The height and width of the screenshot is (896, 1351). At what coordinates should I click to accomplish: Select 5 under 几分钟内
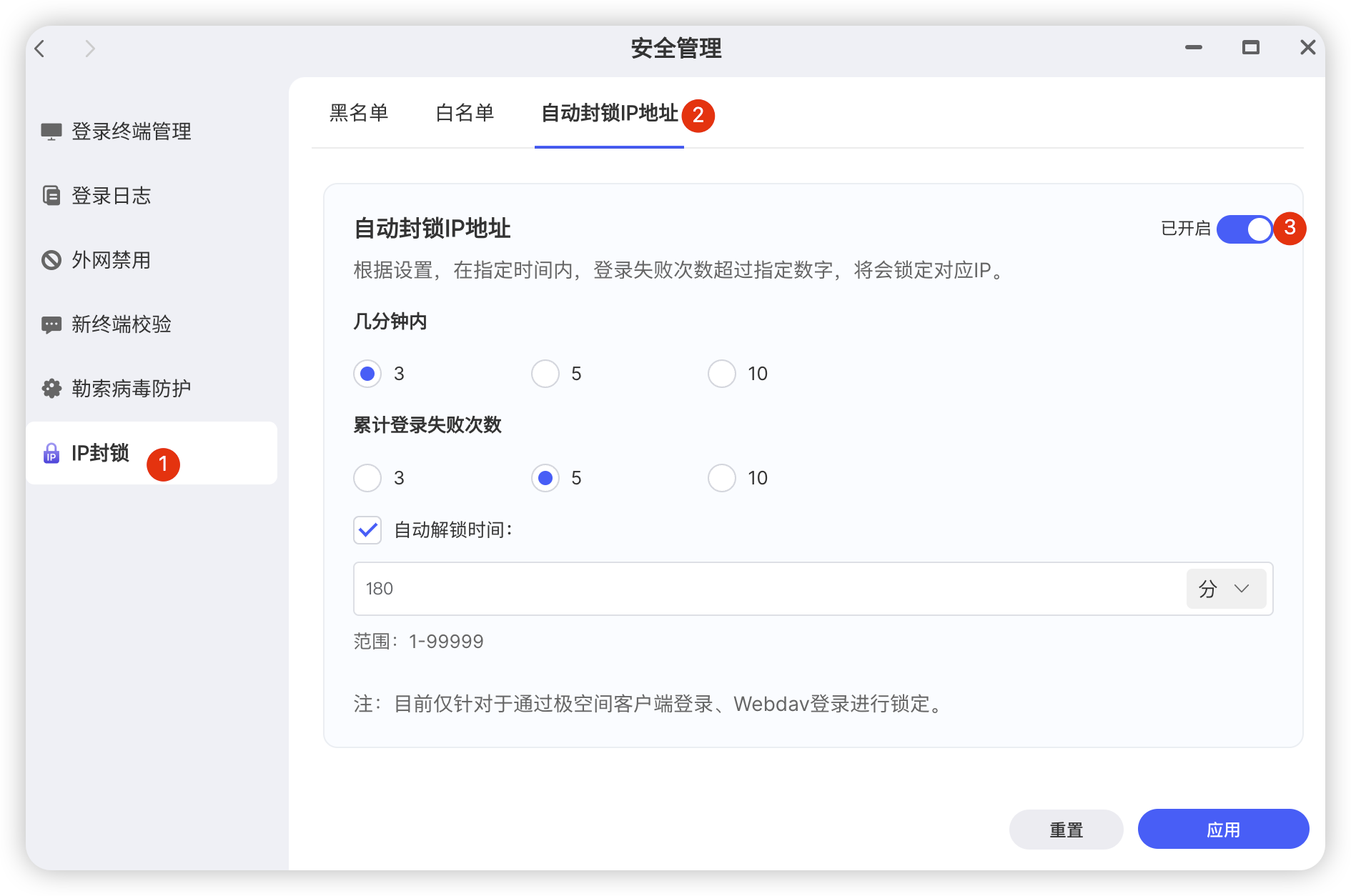point(545,374)
